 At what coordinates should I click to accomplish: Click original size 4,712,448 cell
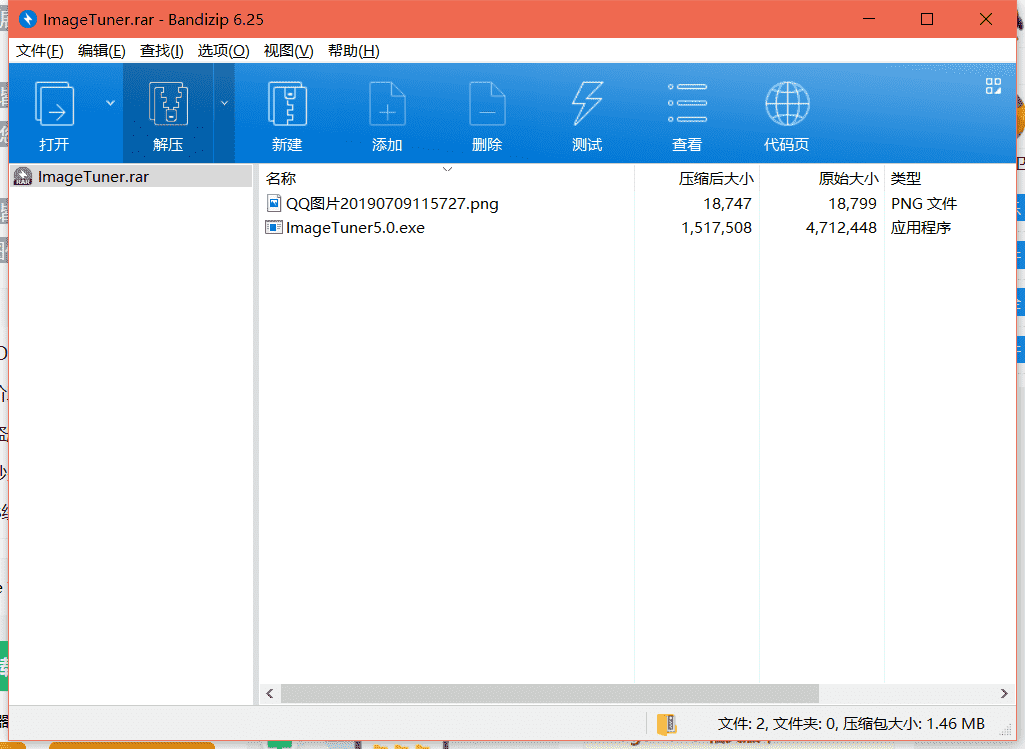841,228
